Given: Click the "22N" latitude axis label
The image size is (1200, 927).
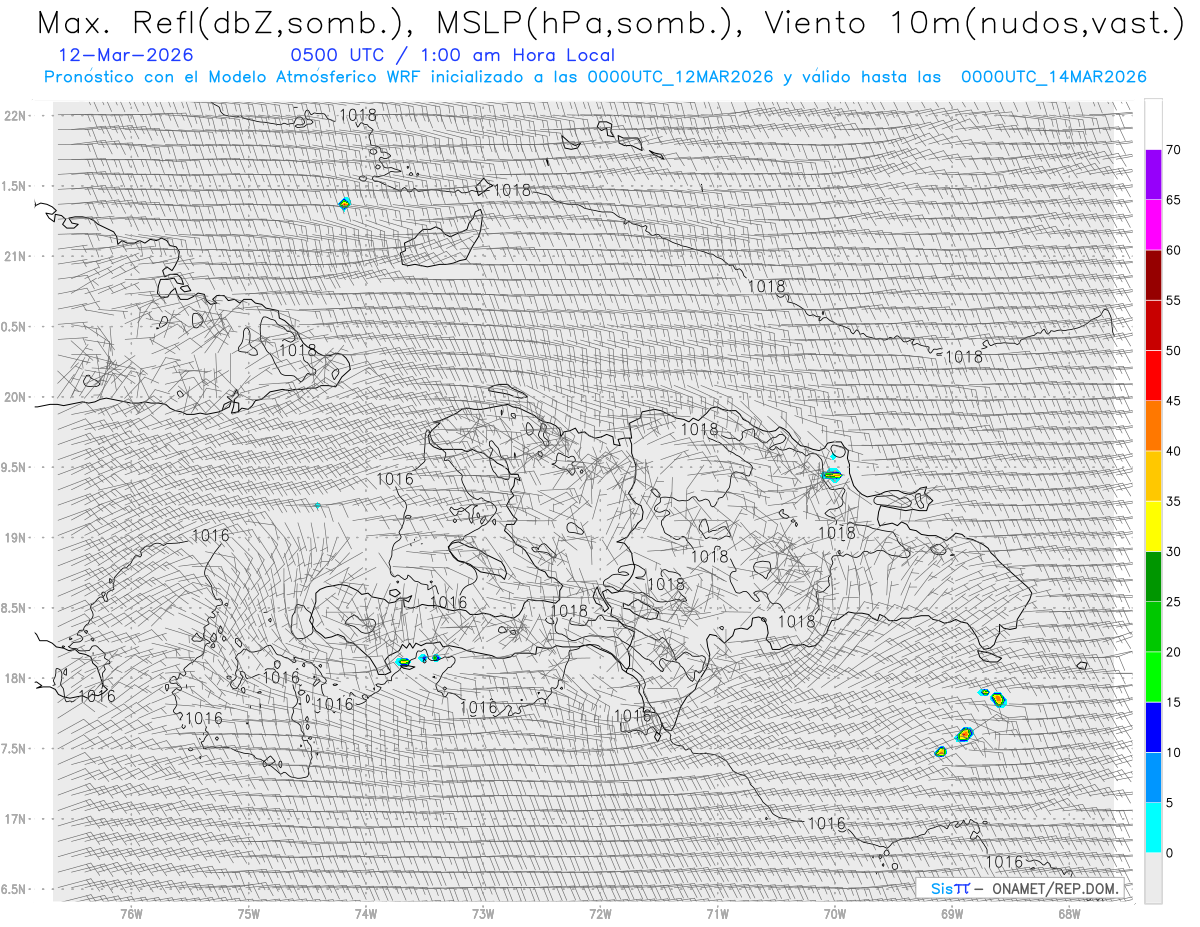Looking at the screenshot, I should click(17, 115).
